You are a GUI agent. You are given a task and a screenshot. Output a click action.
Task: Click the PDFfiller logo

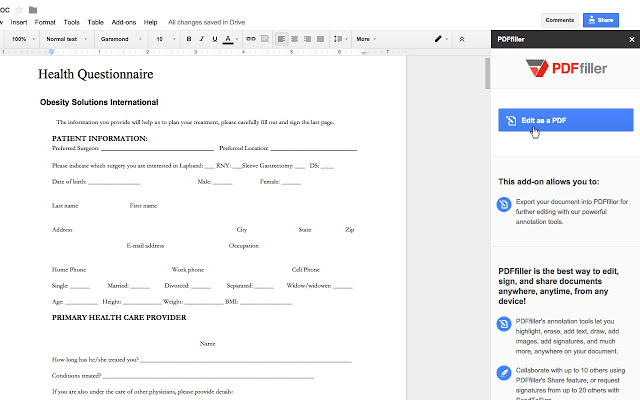click(566, 68)
